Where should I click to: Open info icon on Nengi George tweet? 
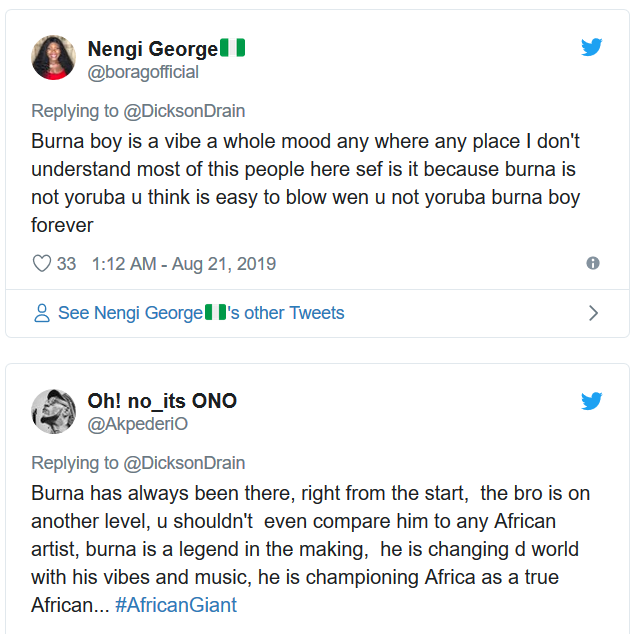click(593, 263)
